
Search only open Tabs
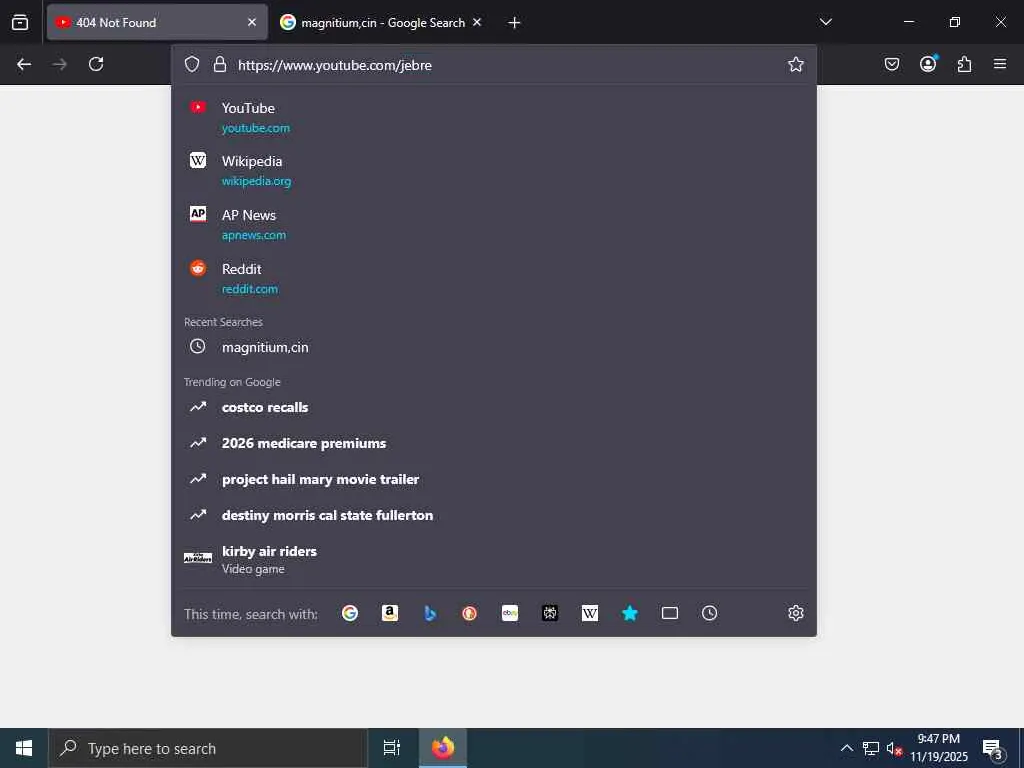(x=670, y=613)
